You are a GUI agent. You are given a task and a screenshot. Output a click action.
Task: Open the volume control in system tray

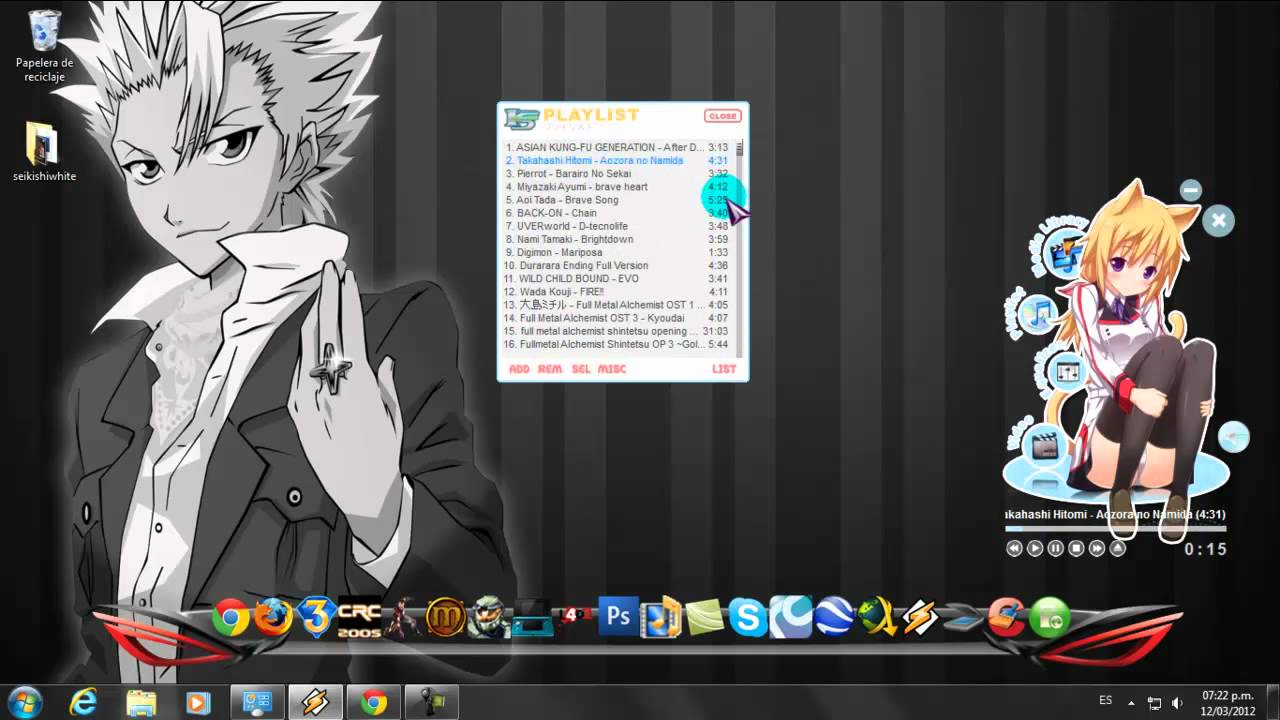point(1177,703)
